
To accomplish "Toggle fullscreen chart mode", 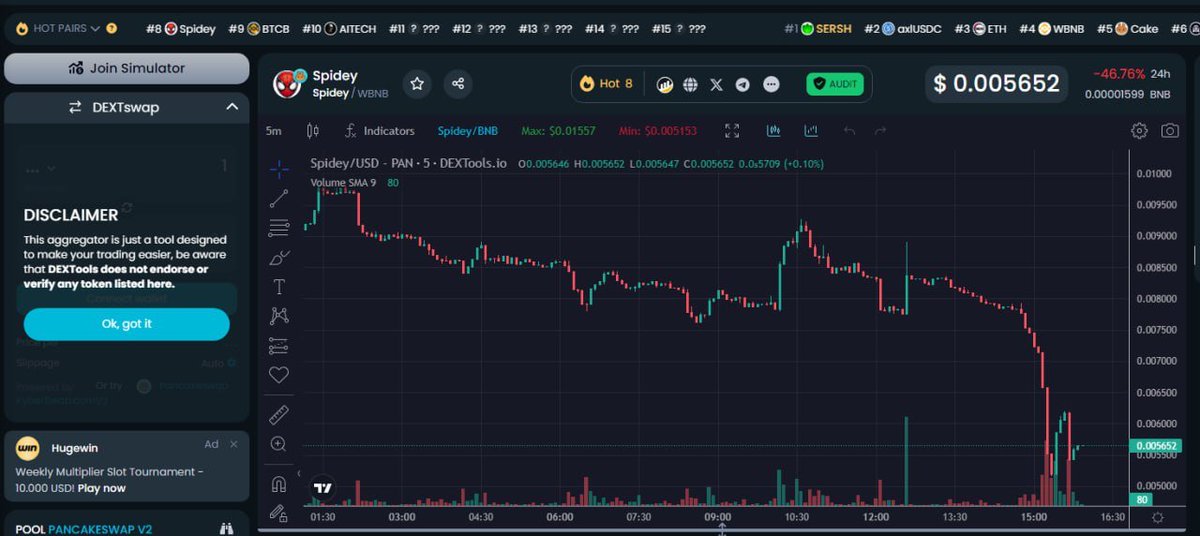I will pyautogui.click(x=732, y=130).
